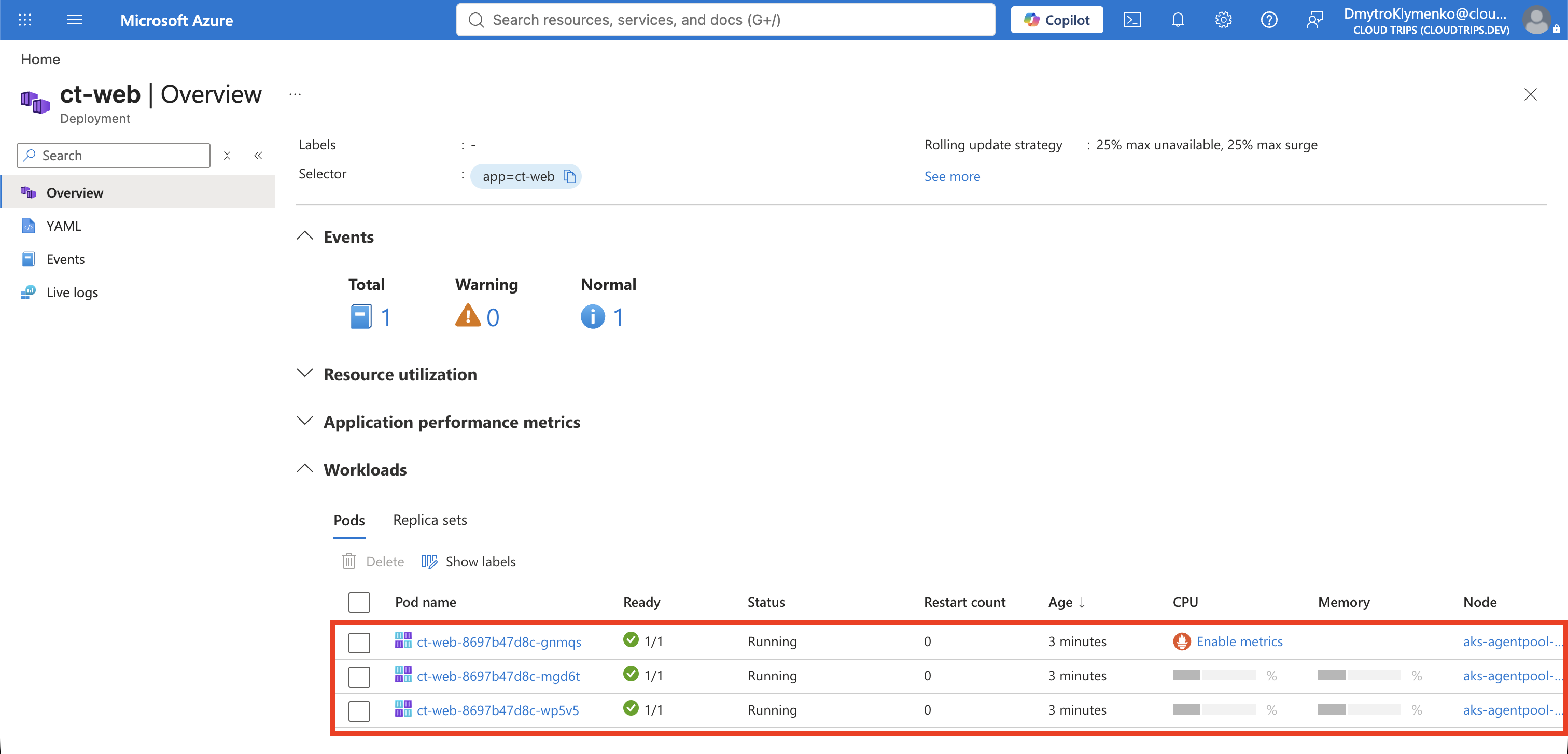Image resolution: width=1568 pixels, height=754 pixels.
Task: Click the See more link
Action: (952, 176)
